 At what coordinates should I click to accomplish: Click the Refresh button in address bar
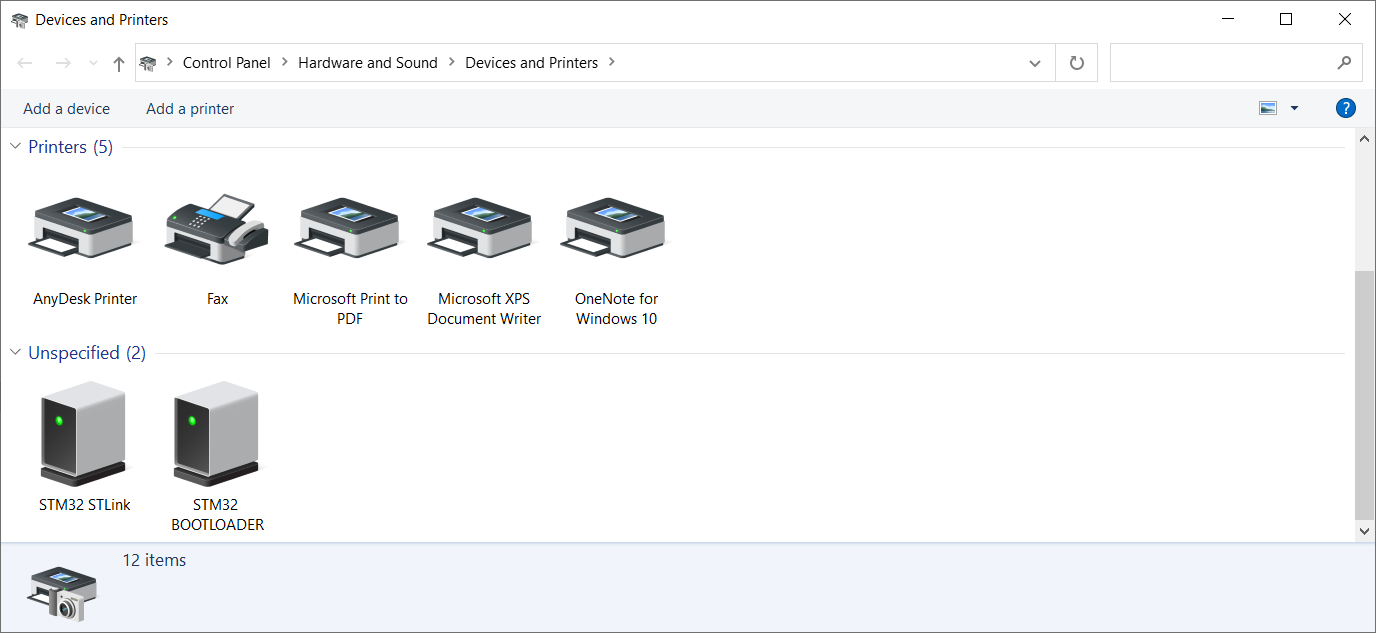click(x=1077, y=63)
